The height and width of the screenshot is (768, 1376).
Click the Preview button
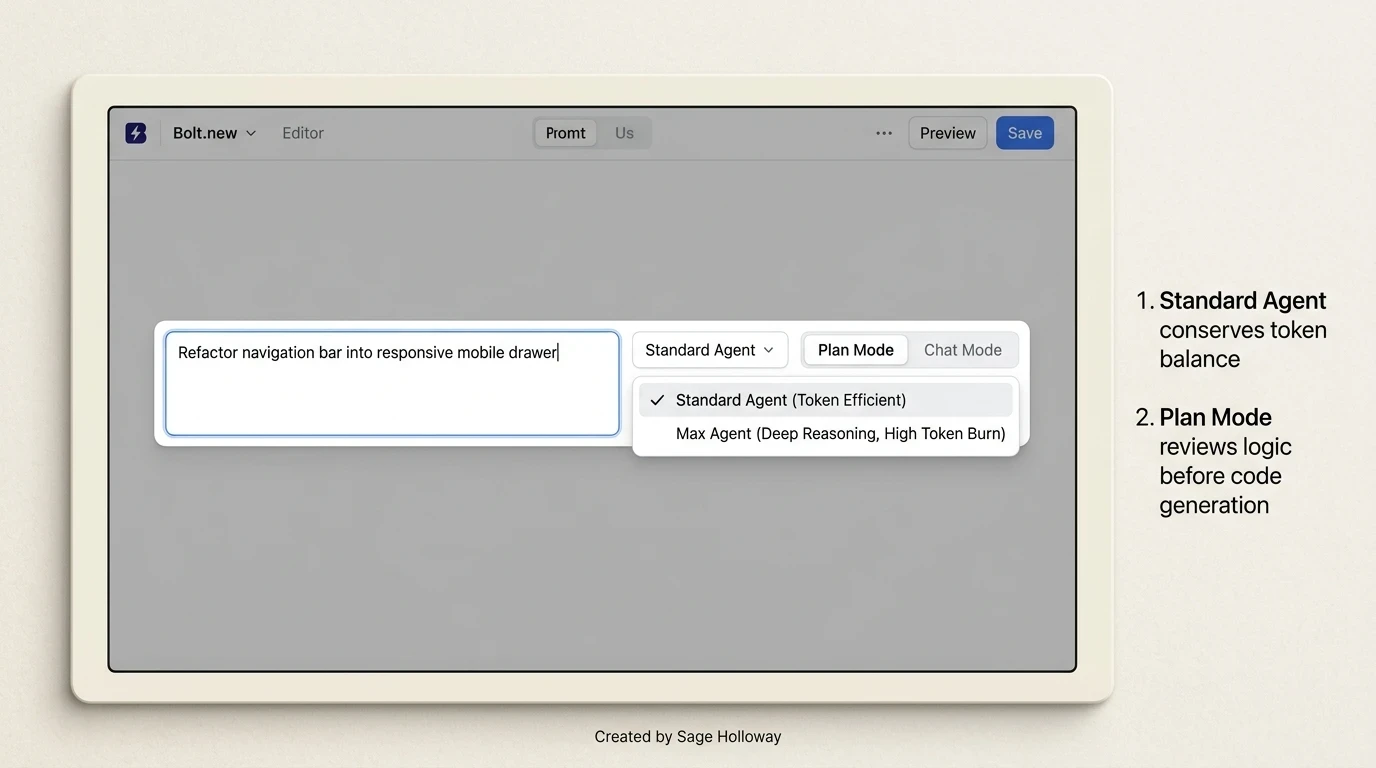[948, 133]
